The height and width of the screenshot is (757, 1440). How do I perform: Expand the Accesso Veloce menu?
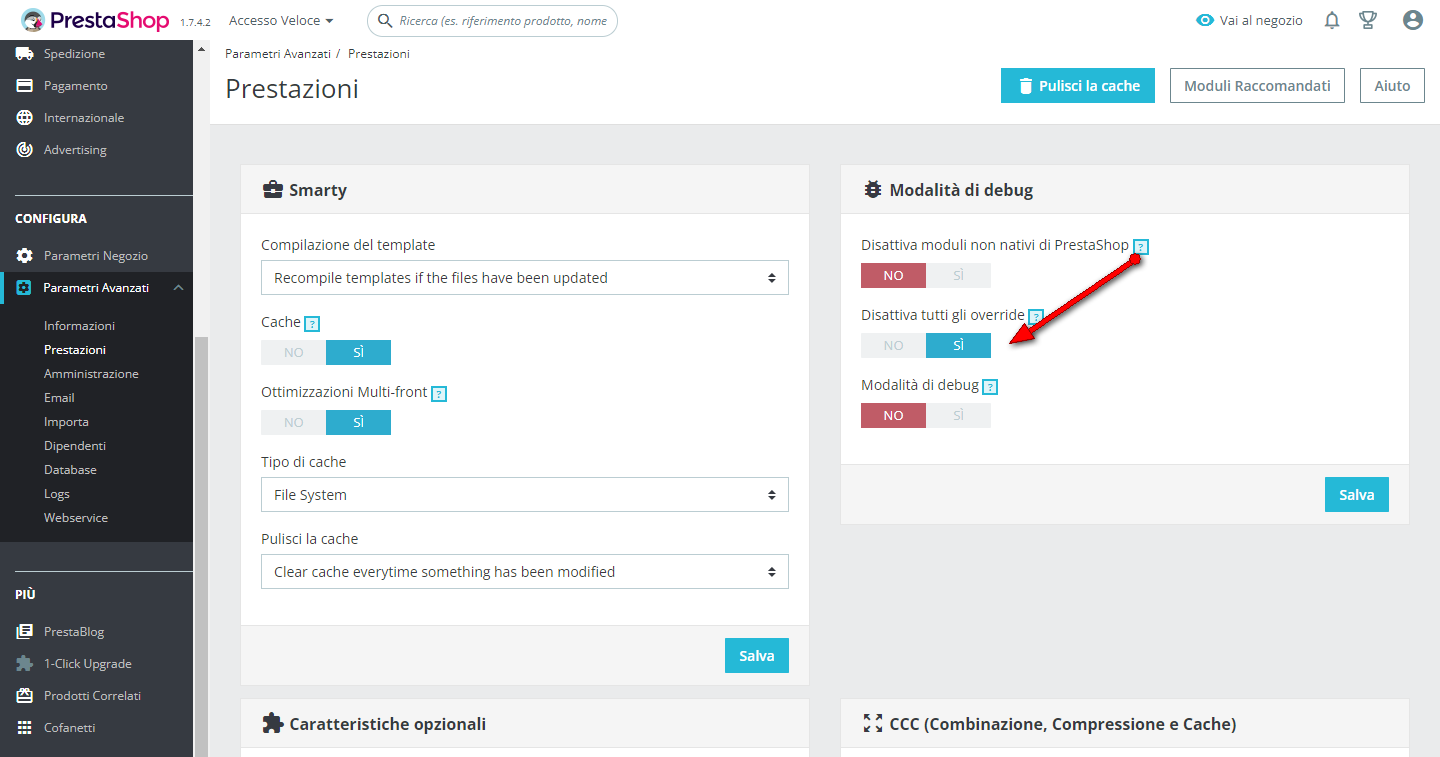coord(281,20)
